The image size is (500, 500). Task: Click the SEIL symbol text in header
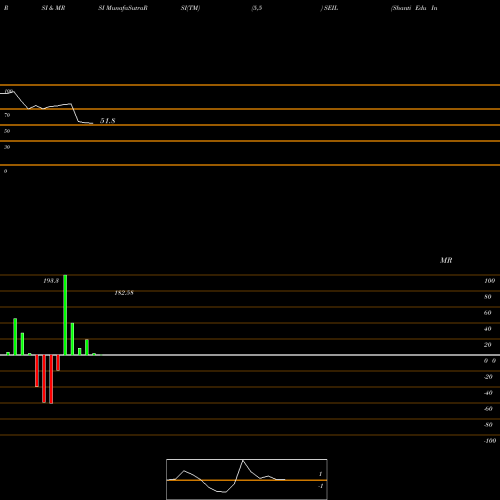331,8
